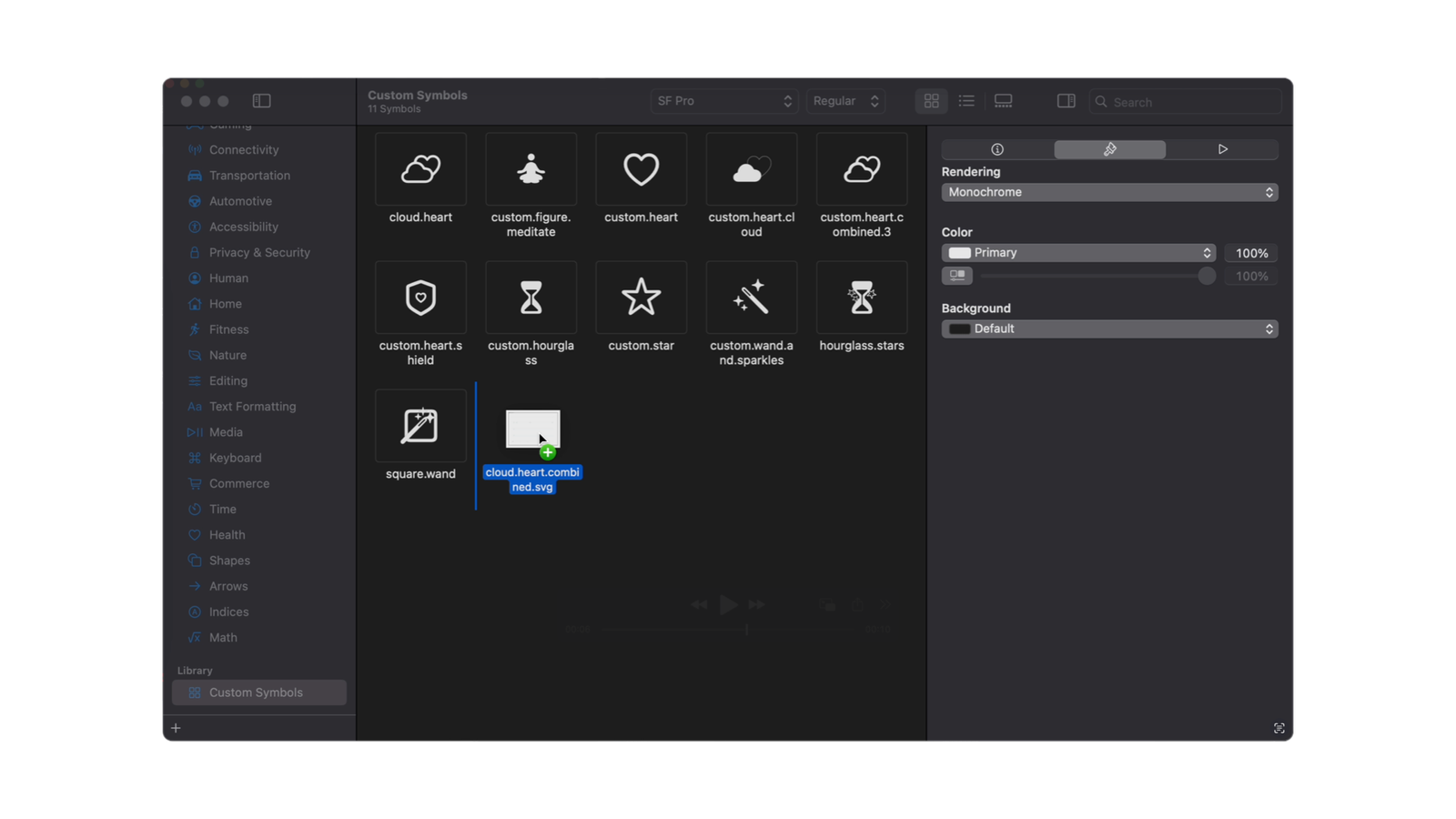Select the Health category in sidebar
This screenshot has width=1456, height=819.
pos(227,534)
